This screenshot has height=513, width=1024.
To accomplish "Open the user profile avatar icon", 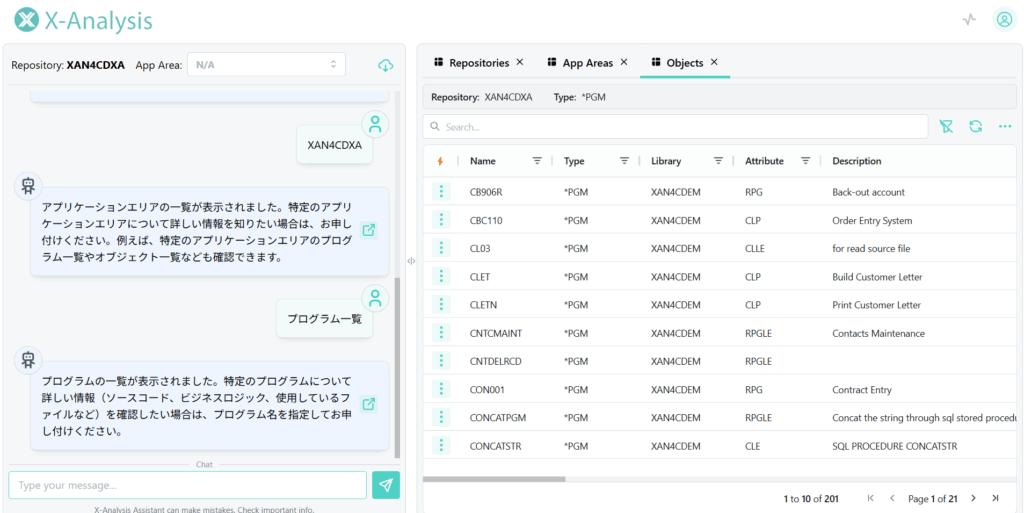I will [x=1004, y=20].
